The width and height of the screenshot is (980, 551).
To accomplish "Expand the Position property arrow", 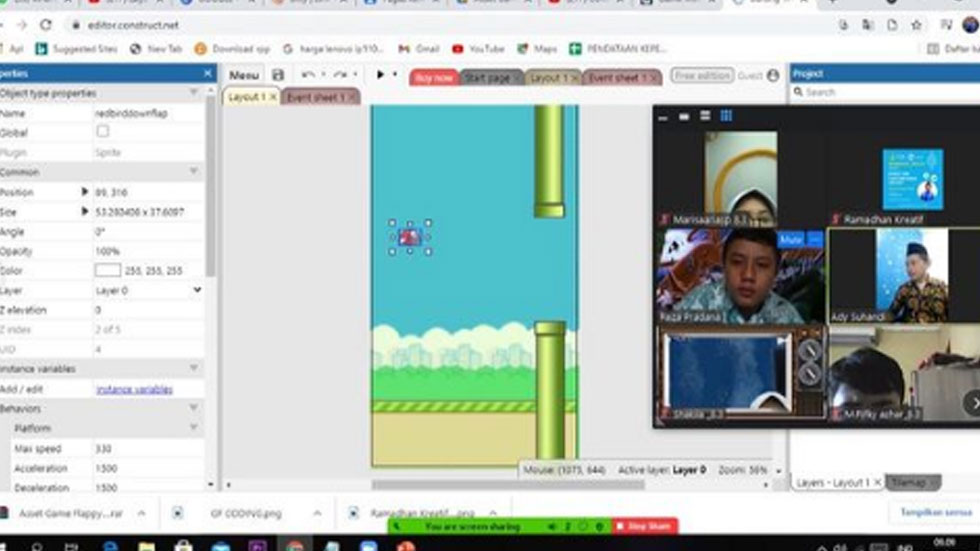I will pyautogui.click(x=84, y=192).
